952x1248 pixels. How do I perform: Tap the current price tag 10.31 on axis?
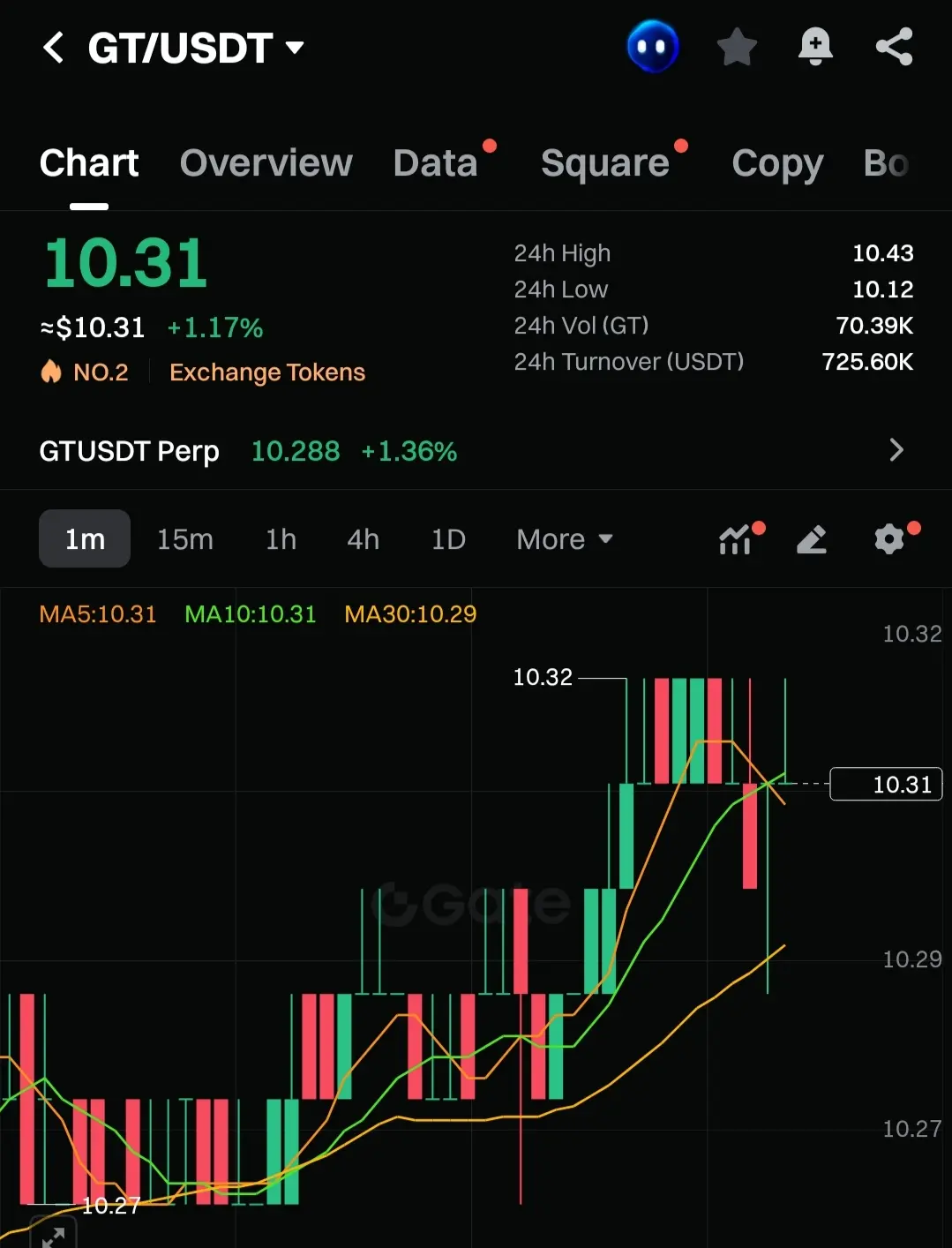tap(887, 784)
